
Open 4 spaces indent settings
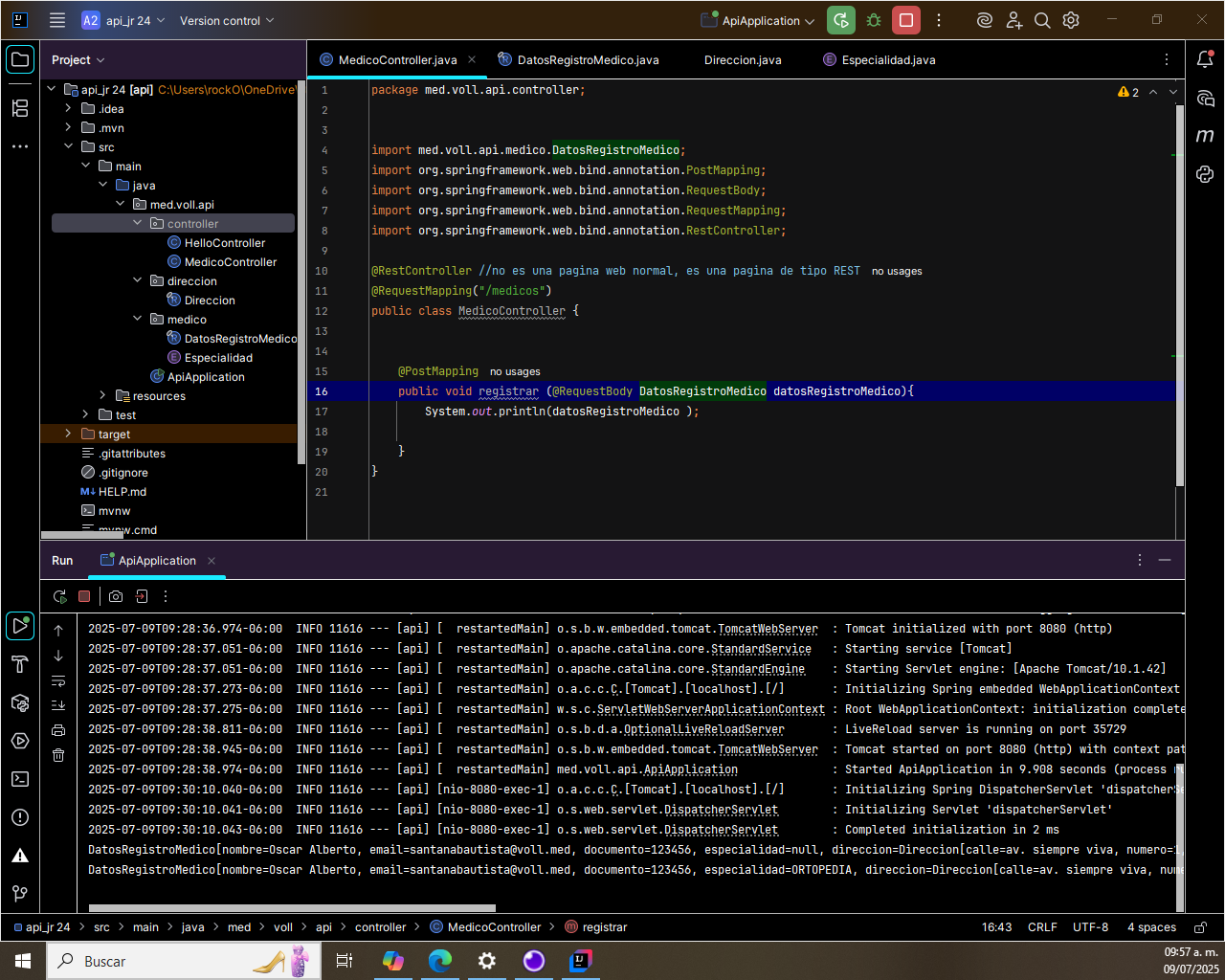click(x=1151, y=927)
